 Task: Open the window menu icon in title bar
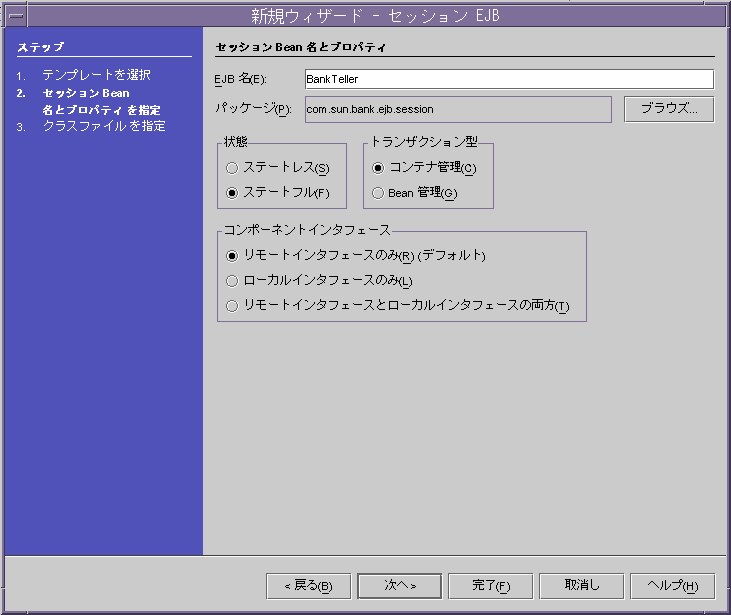[16, 16]
